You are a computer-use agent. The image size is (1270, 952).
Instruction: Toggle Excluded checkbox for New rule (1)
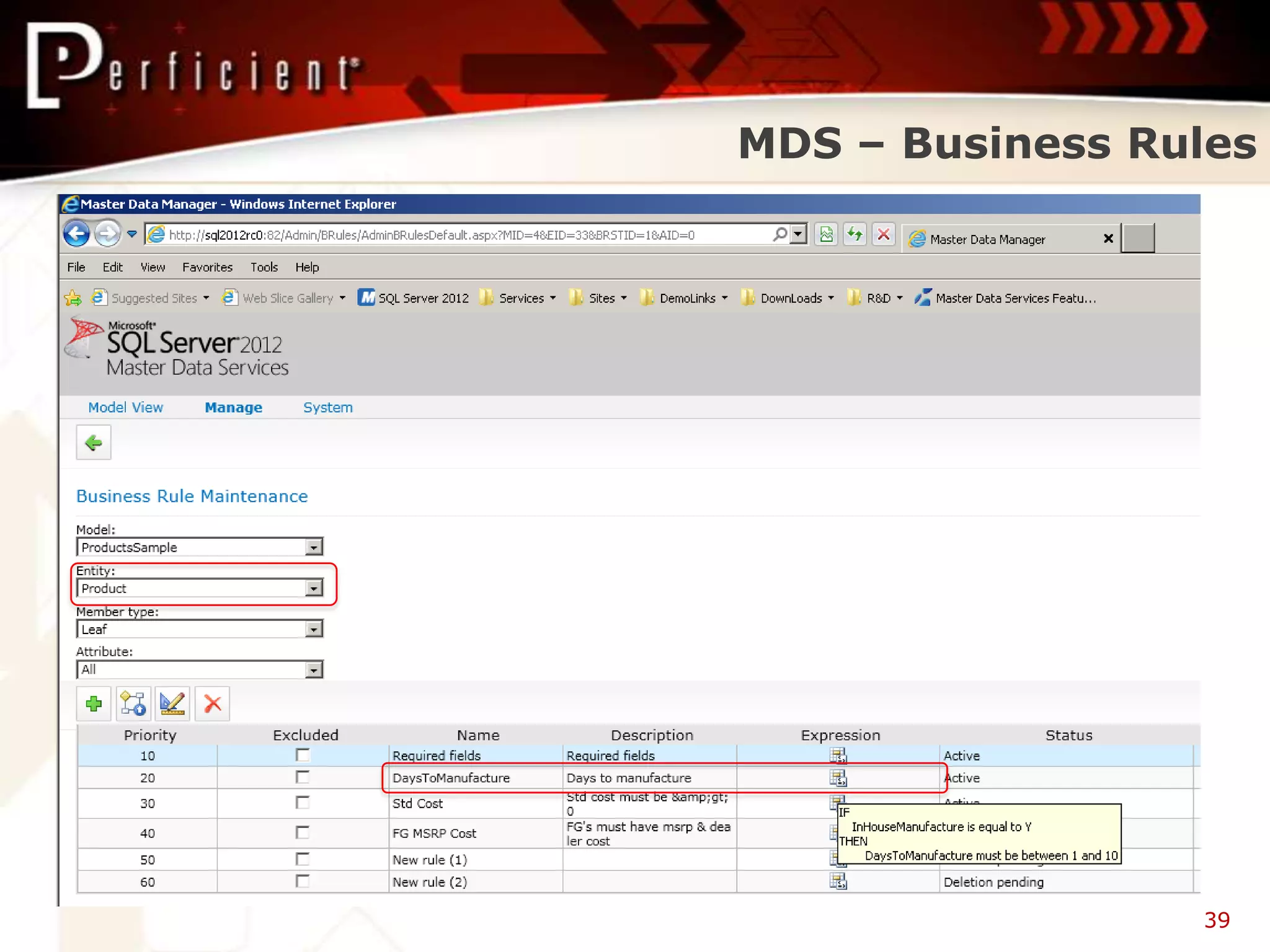tap(303, 859)
